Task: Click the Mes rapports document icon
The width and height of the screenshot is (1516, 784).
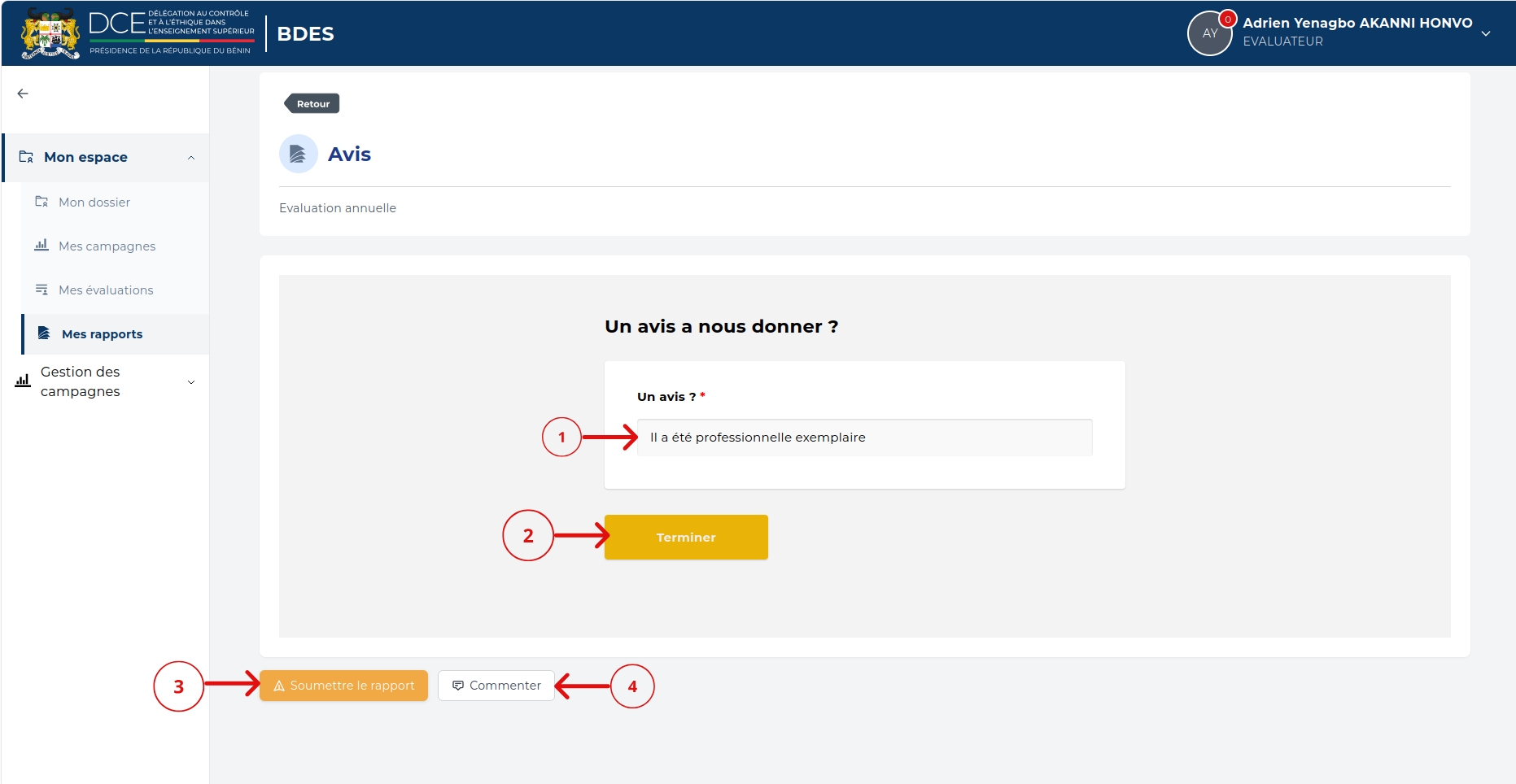Action: [x=44, y=333]
